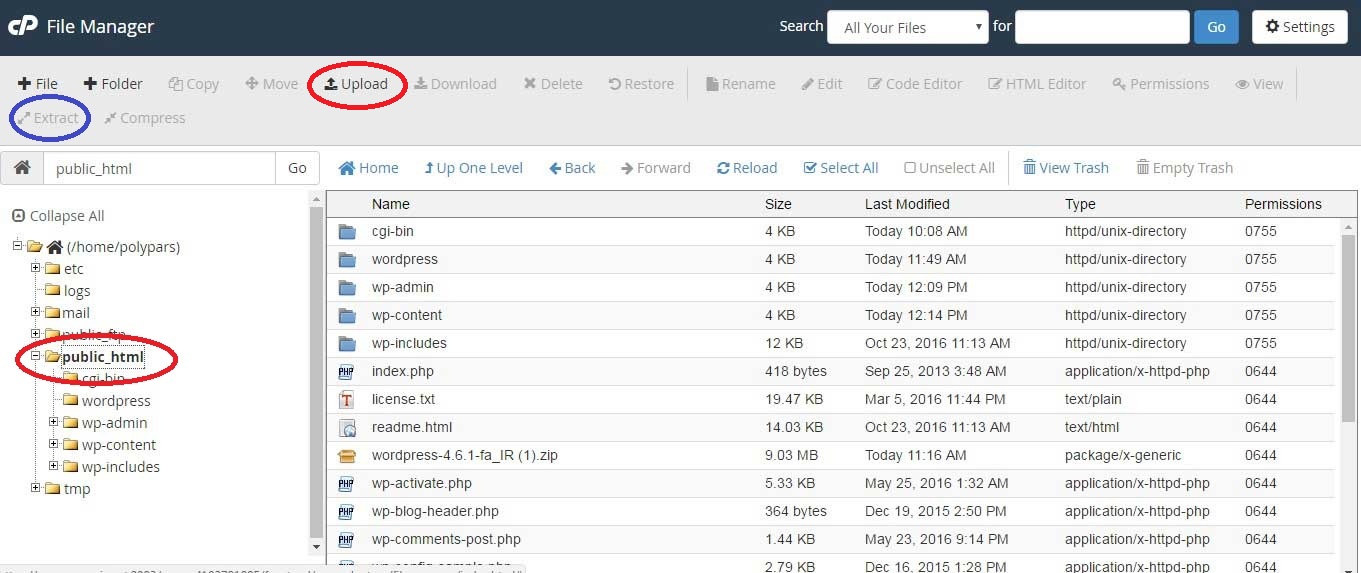Click the Copy toolbar button
Screen dimensions: 1361x573
194,84
